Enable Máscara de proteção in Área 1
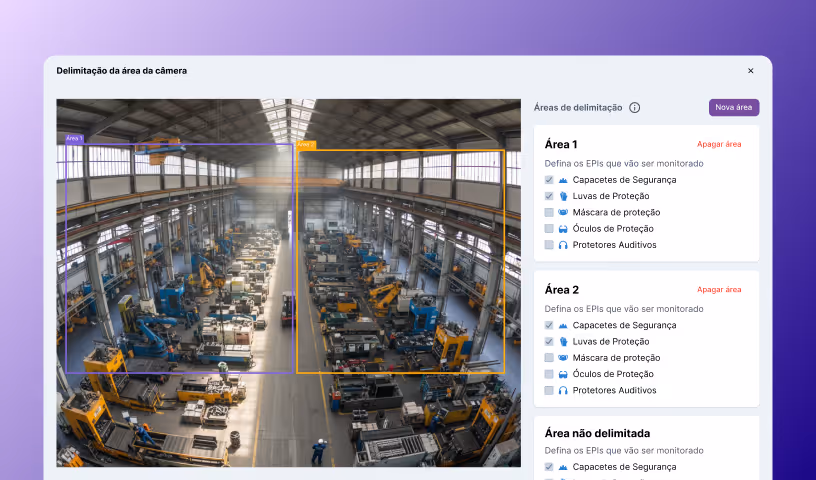 point(549,212)
